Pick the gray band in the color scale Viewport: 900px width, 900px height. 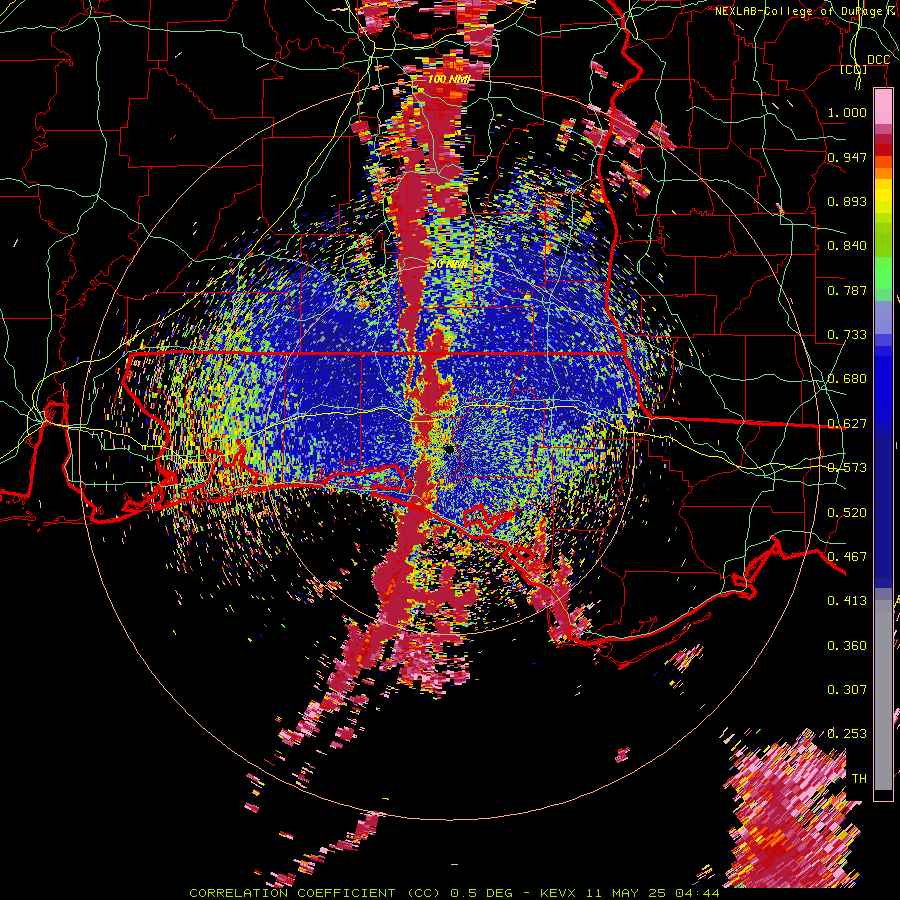[883, 695]
